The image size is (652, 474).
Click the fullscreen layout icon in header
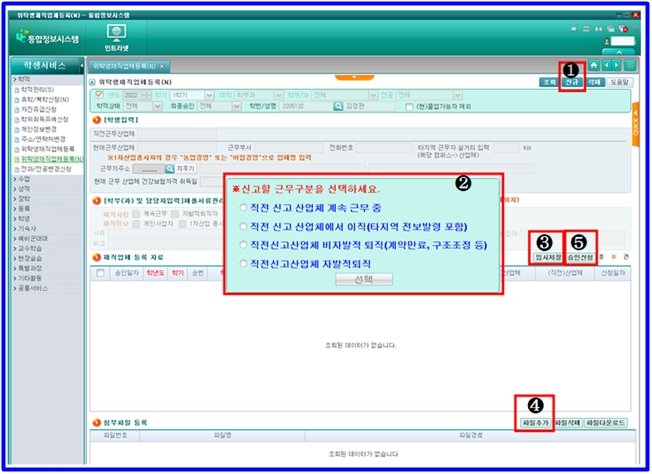click(574, 29)
